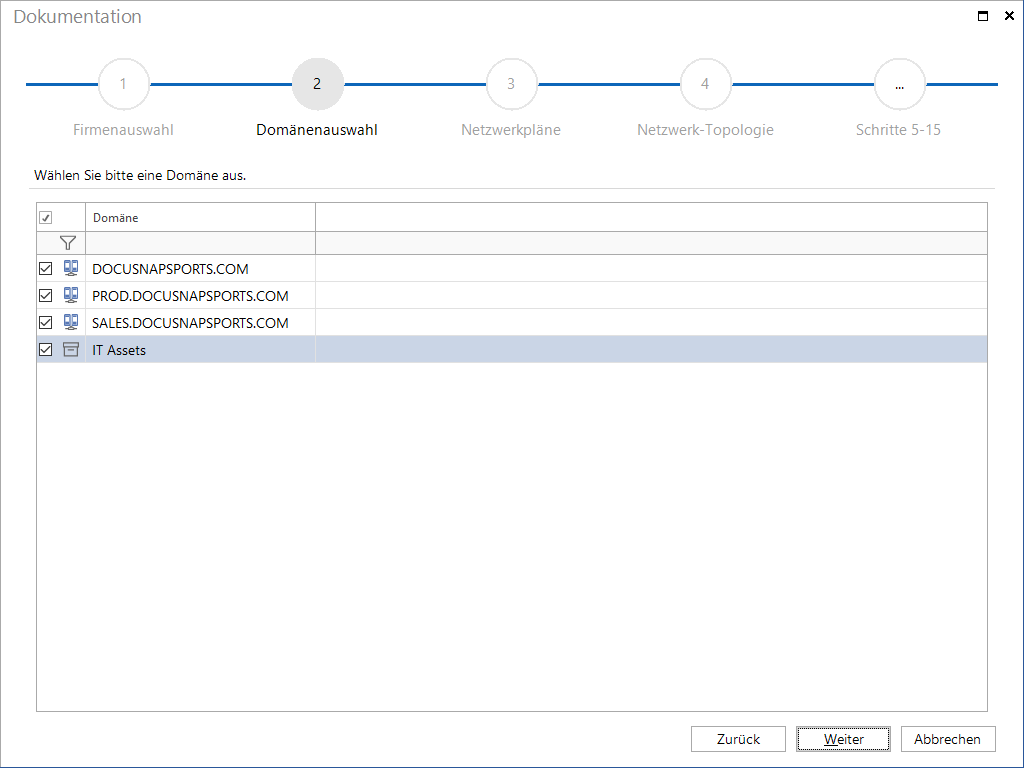Screen dimensions: 1024x768
Task: Click the domain icon beside DOCUSNAPSPORTS.COM
Action: [x=71, y=268]
